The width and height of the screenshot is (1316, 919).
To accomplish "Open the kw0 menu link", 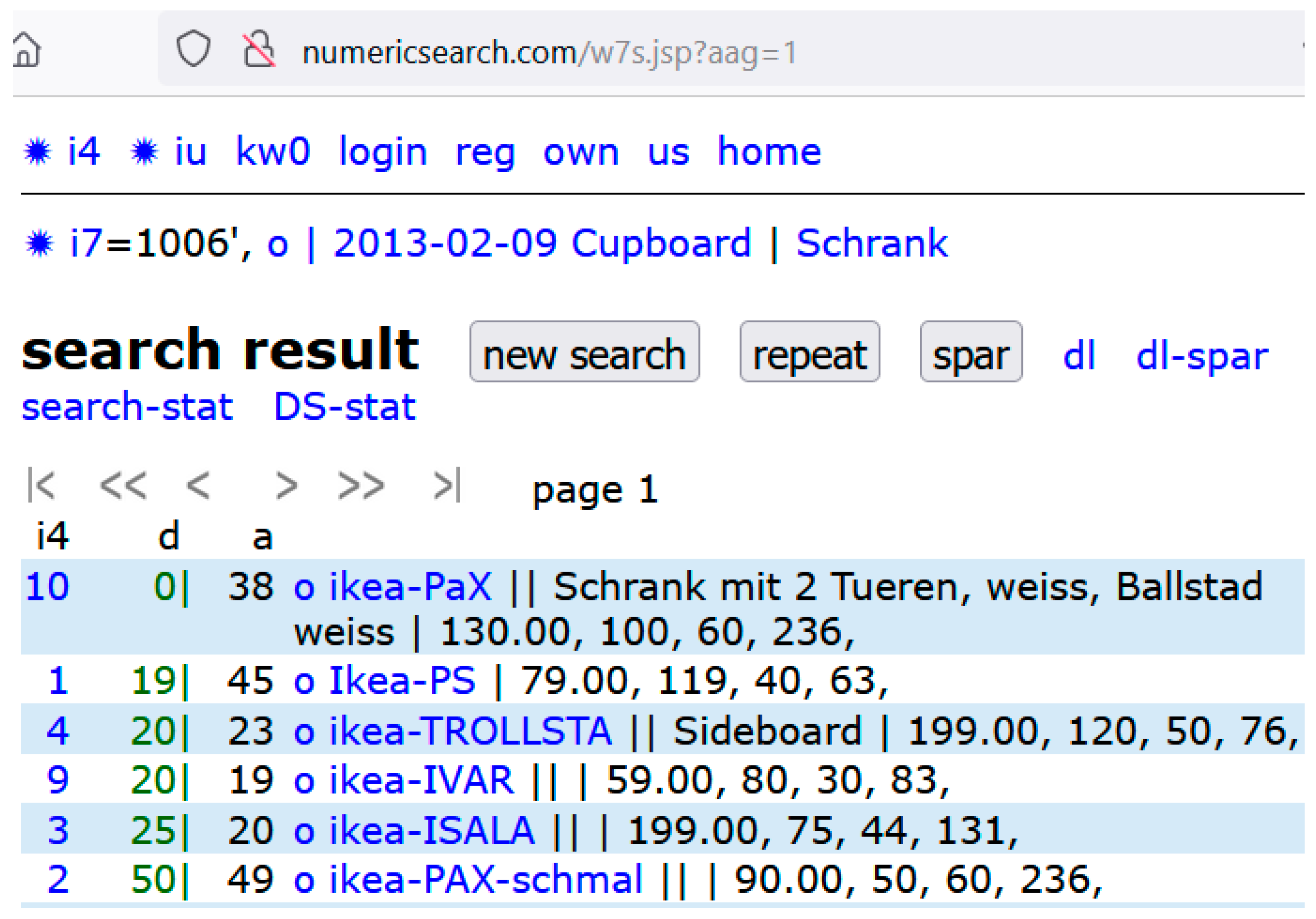I will pyautogui.click(x=273, y=152).
